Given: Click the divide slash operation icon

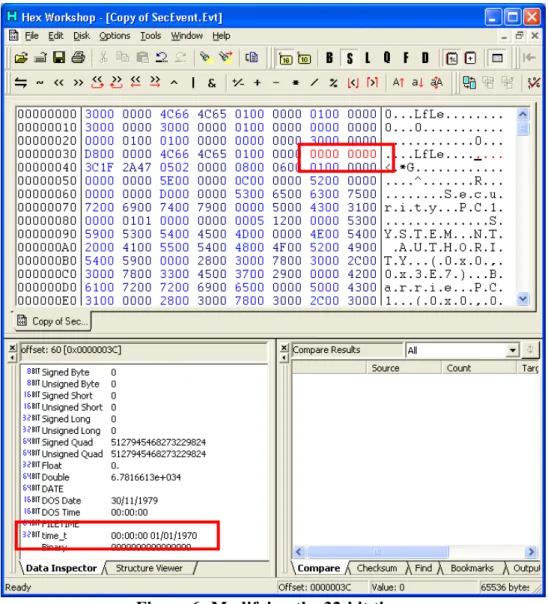Looking at the screenshot, I should pos(315,82).
